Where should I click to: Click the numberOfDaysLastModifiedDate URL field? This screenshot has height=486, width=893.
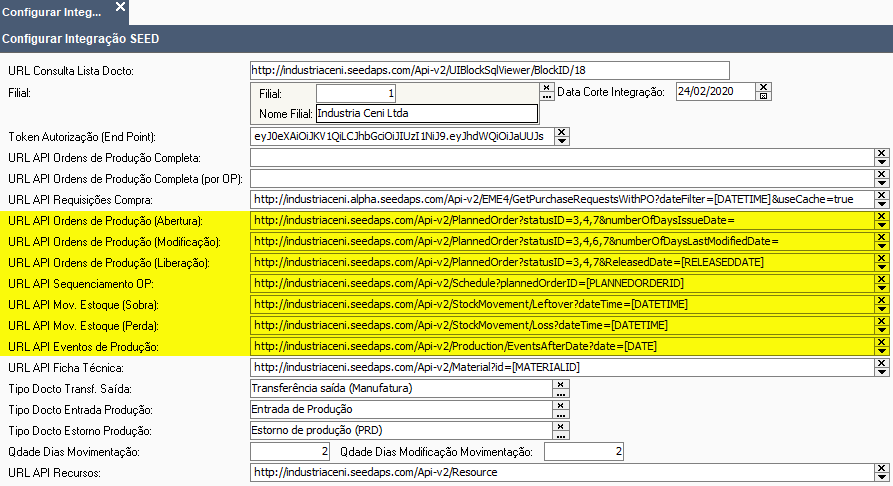(x=562, y=242)
